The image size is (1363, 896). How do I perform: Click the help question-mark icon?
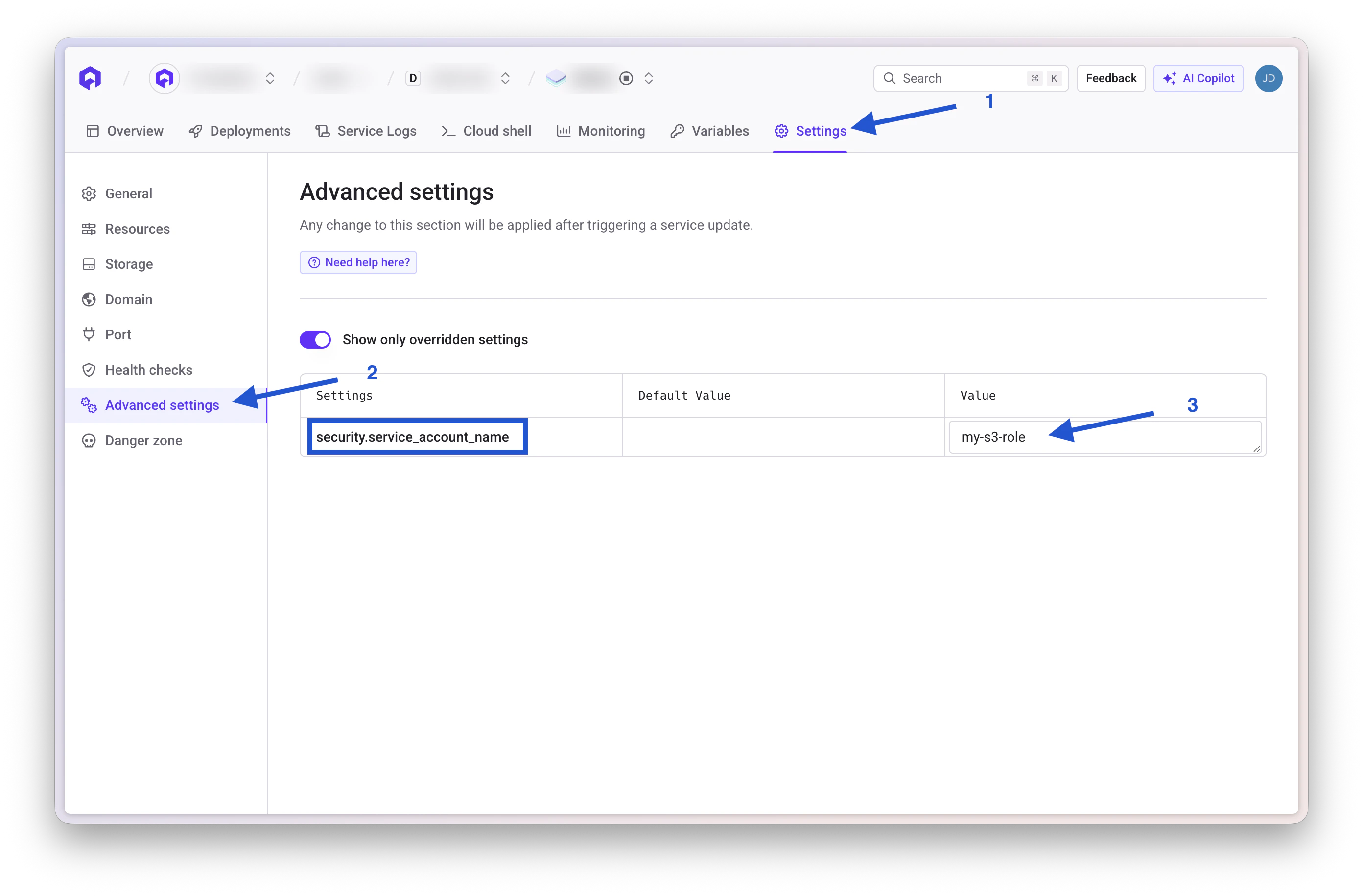[314, 262]
